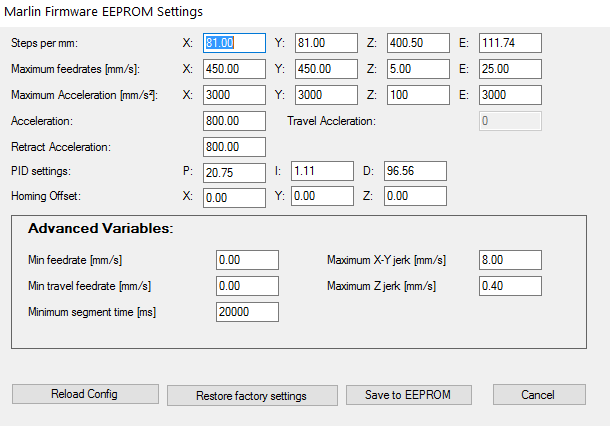Click the 'Advanced Variables:' heading
610x426 pixels.
coord(101,228)
